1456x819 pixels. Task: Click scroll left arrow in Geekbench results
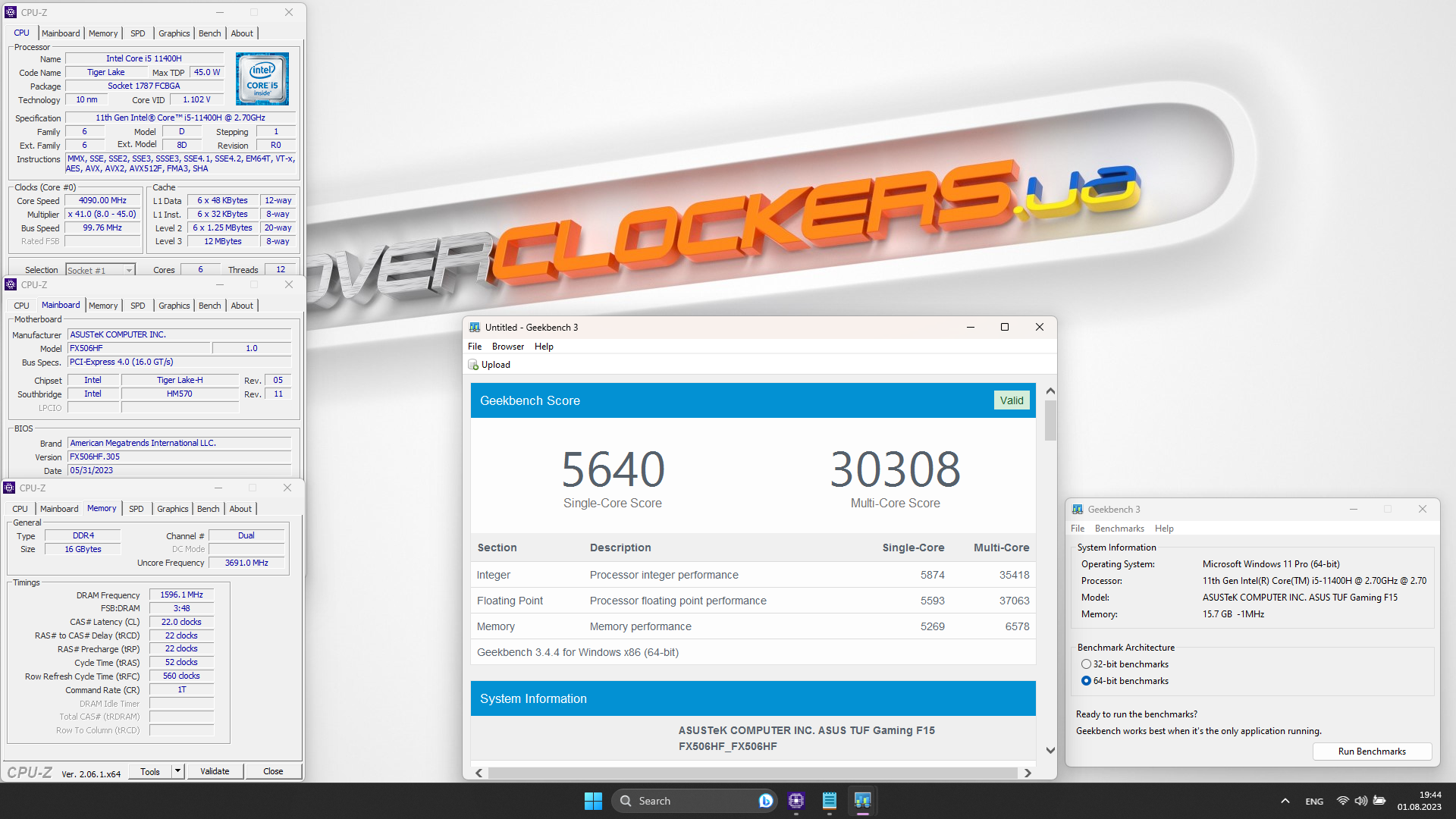point(479,773)
